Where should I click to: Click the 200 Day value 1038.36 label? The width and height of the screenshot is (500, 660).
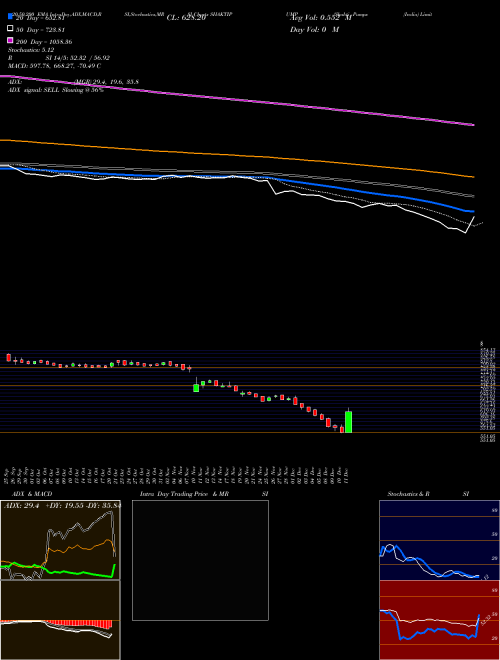[44, 42]
